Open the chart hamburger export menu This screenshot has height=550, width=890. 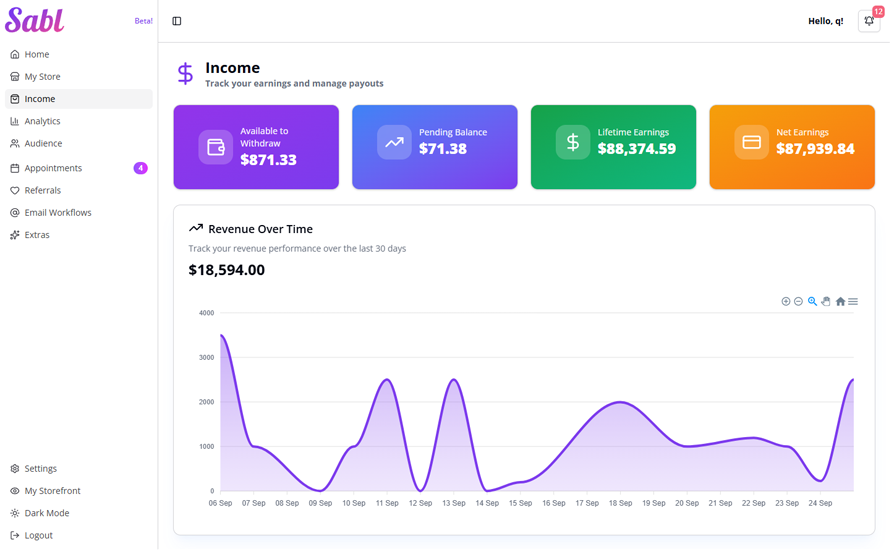(x=853, y=301)
